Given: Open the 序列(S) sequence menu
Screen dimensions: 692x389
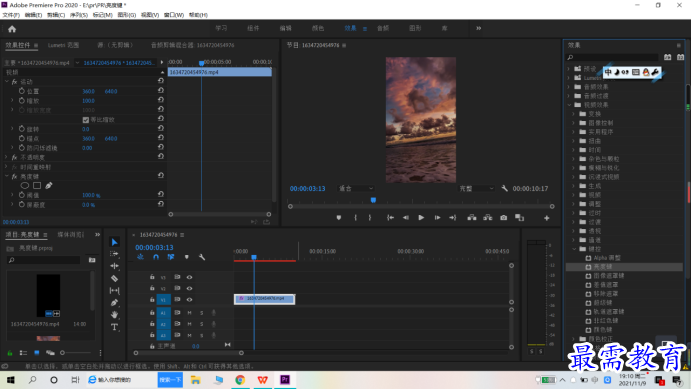Looking at the screenshot, I should [x=79, y=15].
